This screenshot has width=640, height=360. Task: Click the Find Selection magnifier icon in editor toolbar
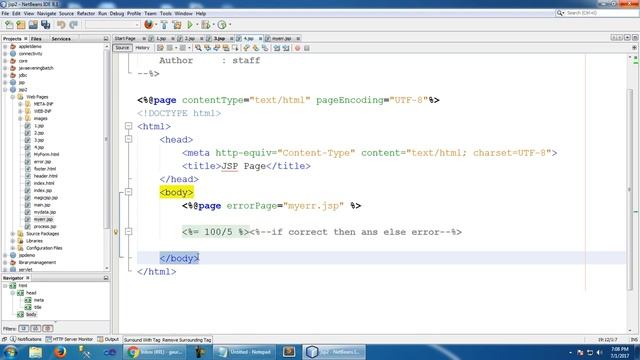(x=198, y=48)
